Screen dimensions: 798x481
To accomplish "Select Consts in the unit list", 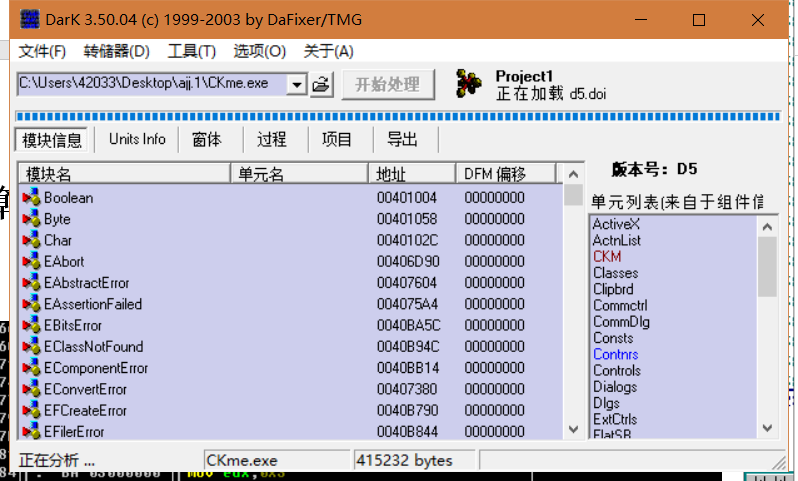I will 613,338.
